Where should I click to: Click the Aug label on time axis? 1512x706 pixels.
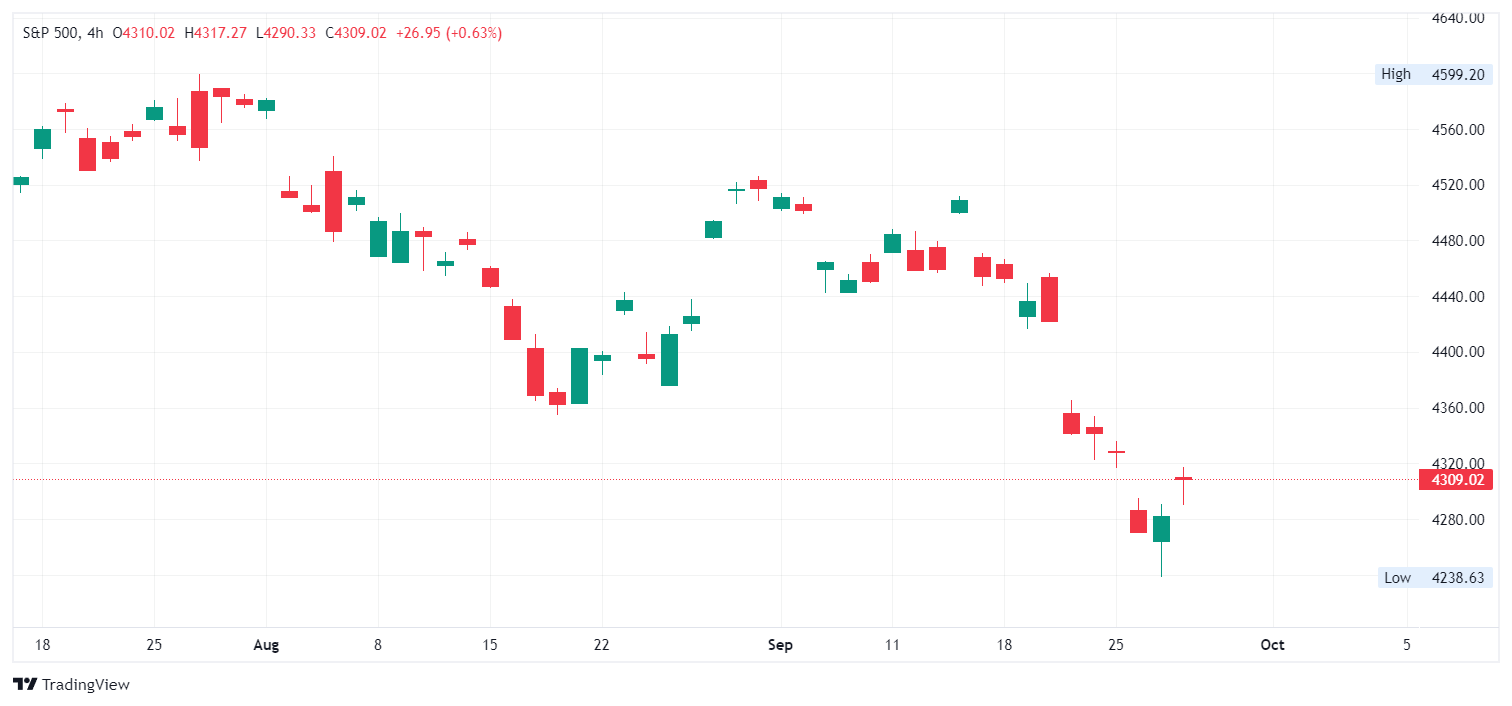266,645
